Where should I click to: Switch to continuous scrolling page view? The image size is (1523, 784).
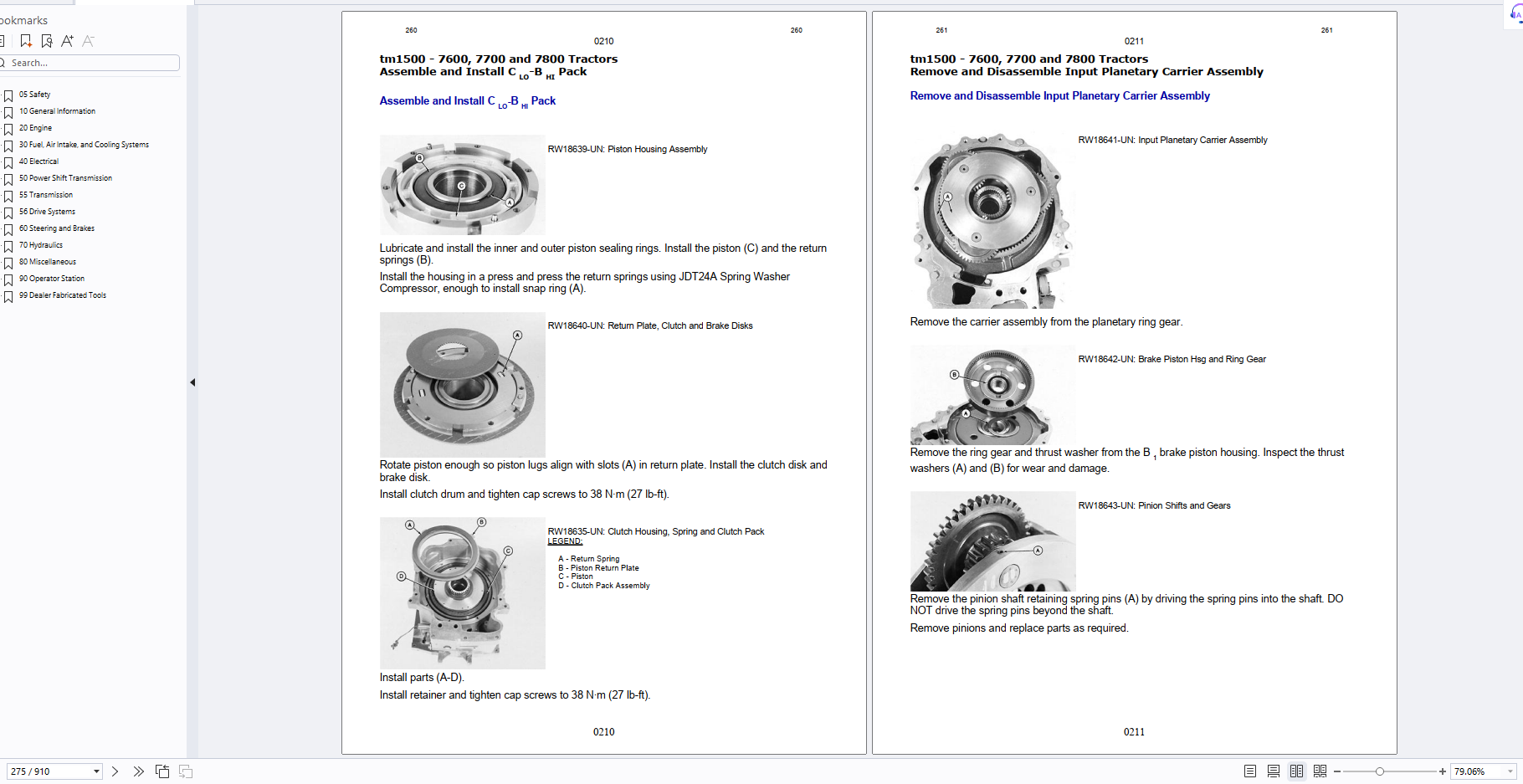point(1274,771)
